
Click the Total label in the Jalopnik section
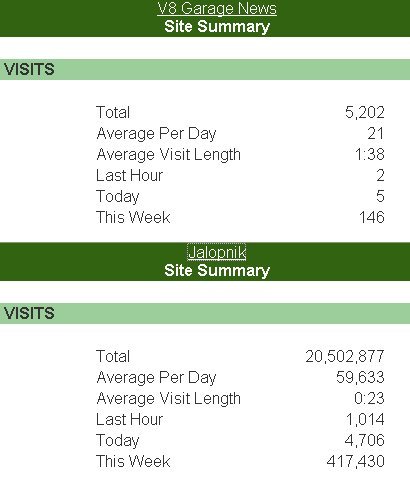tap(113, 356)
